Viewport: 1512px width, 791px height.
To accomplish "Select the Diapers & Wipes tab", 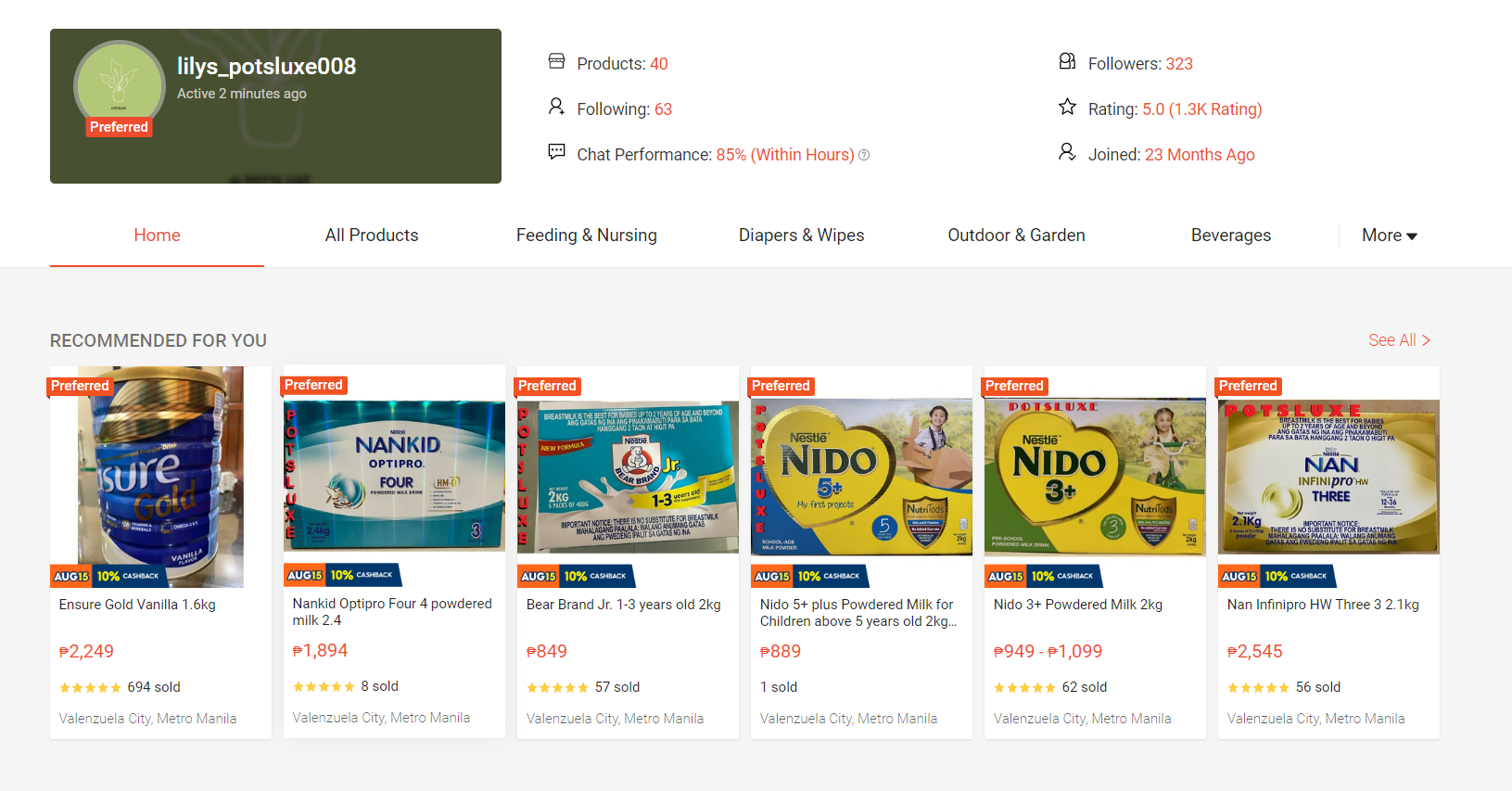I will pyautogui.click(x=801, y=236).
